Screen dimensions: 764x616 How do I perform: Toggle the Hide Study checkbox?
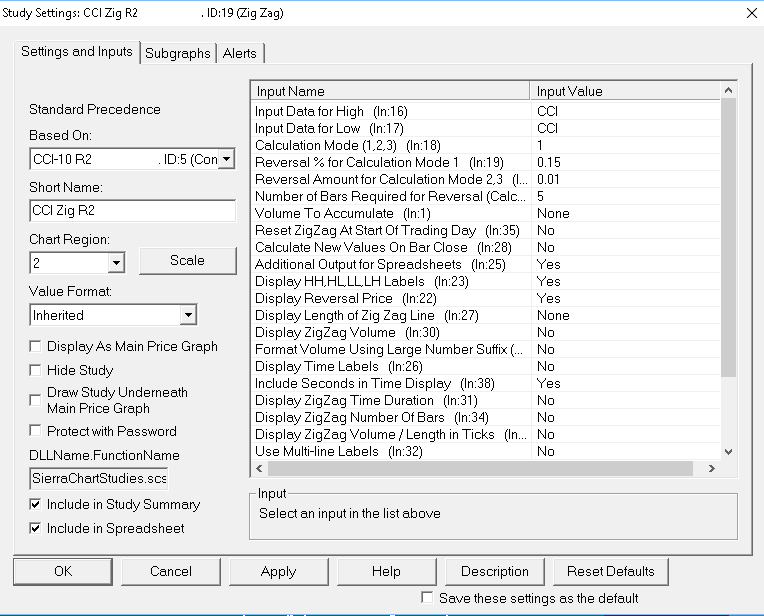click(x=37, y=370)
